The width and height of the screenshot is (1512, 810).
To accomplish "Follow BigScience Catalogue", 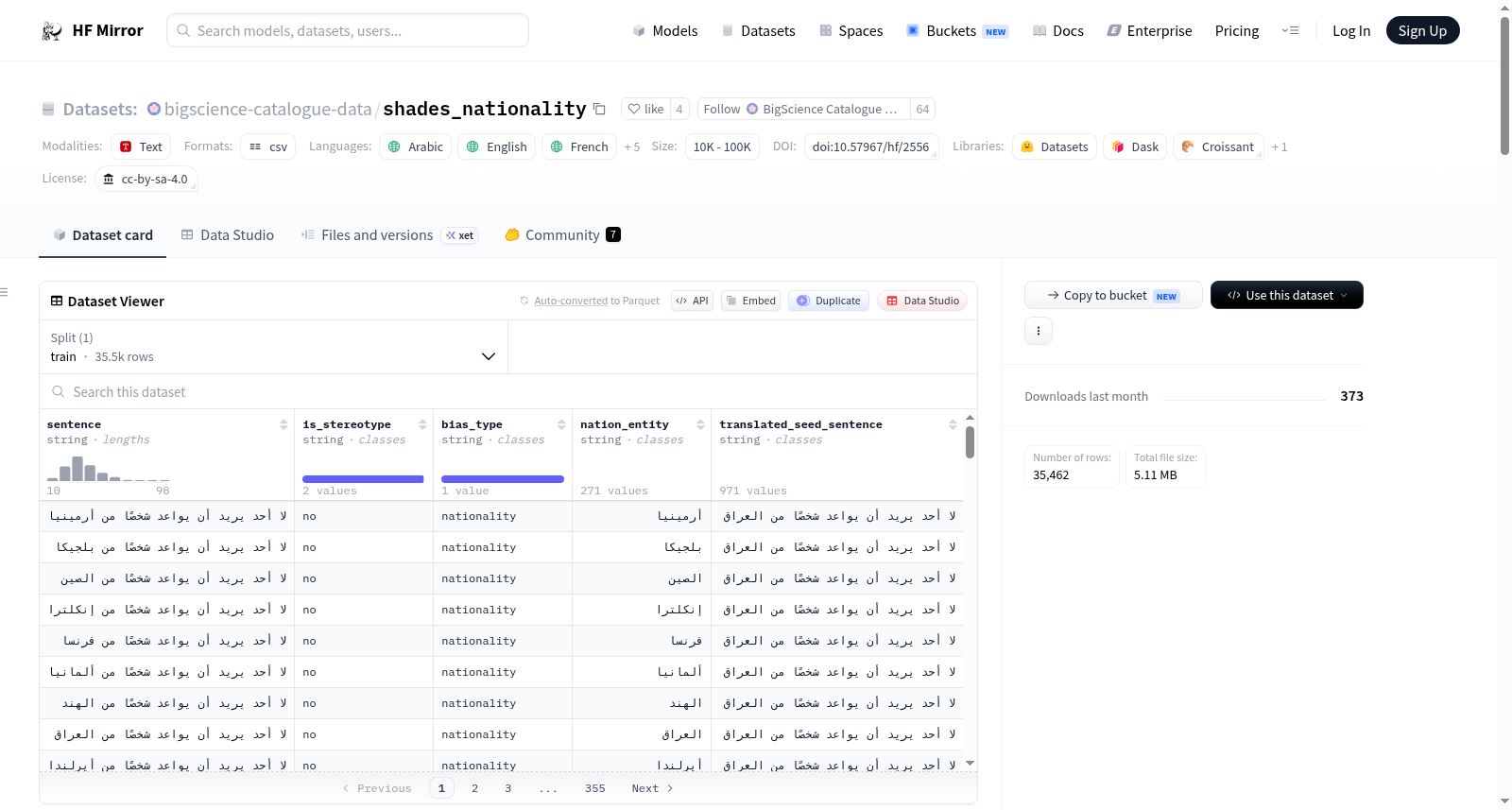I will [x=803, y=110].
